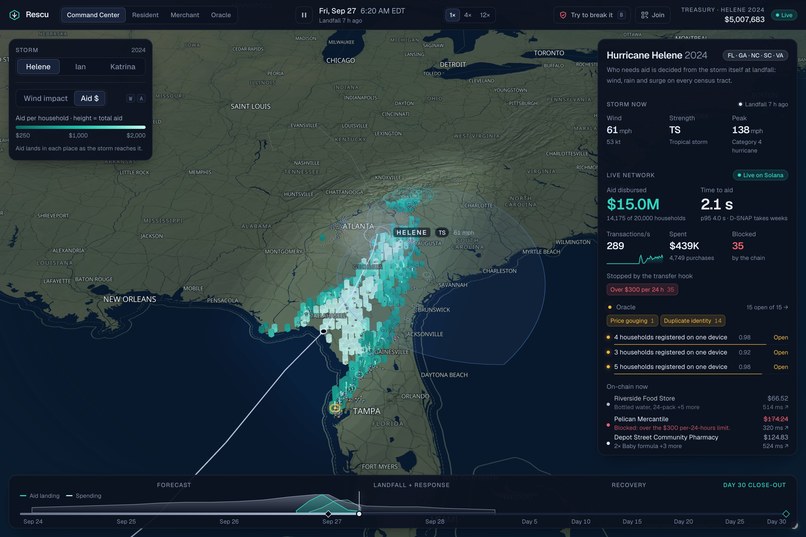Screen dimensions: 806x537
Task: Click the Riverside Food Store transaction
Action: 698,402
